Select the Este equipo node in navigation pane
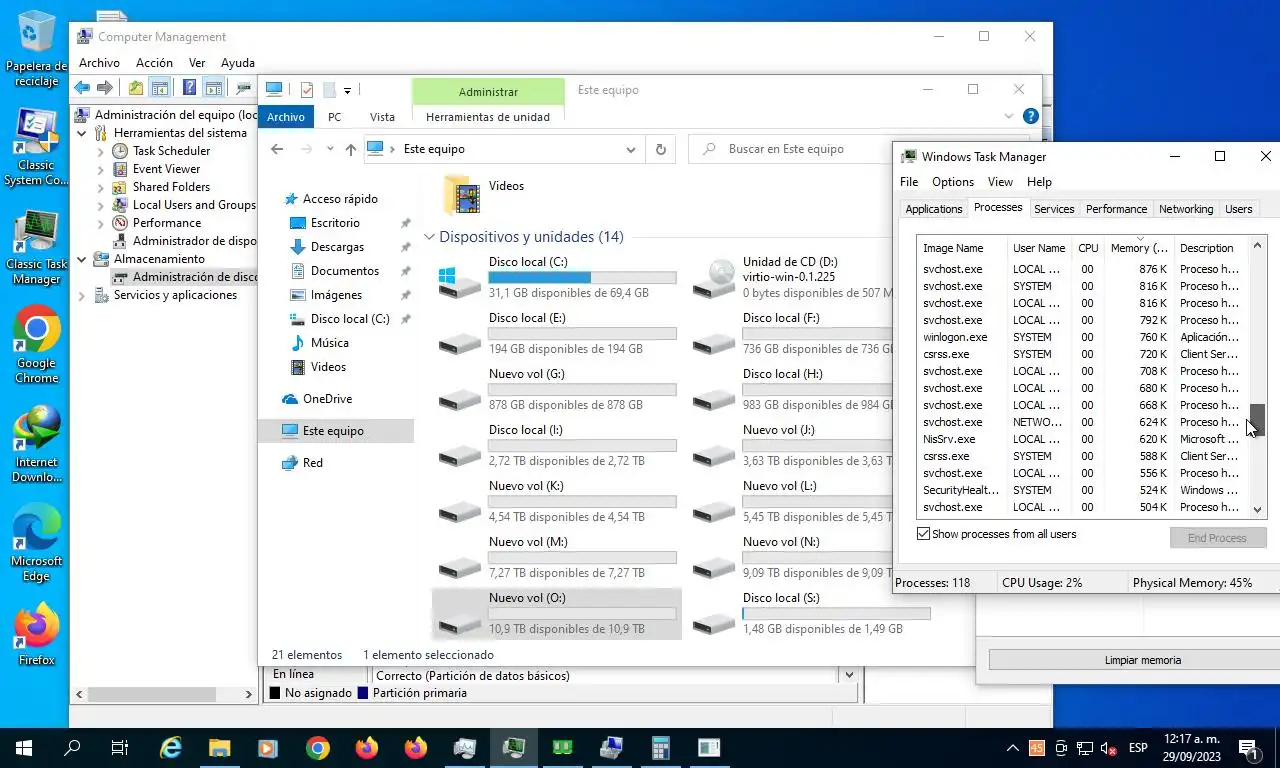 336,431
